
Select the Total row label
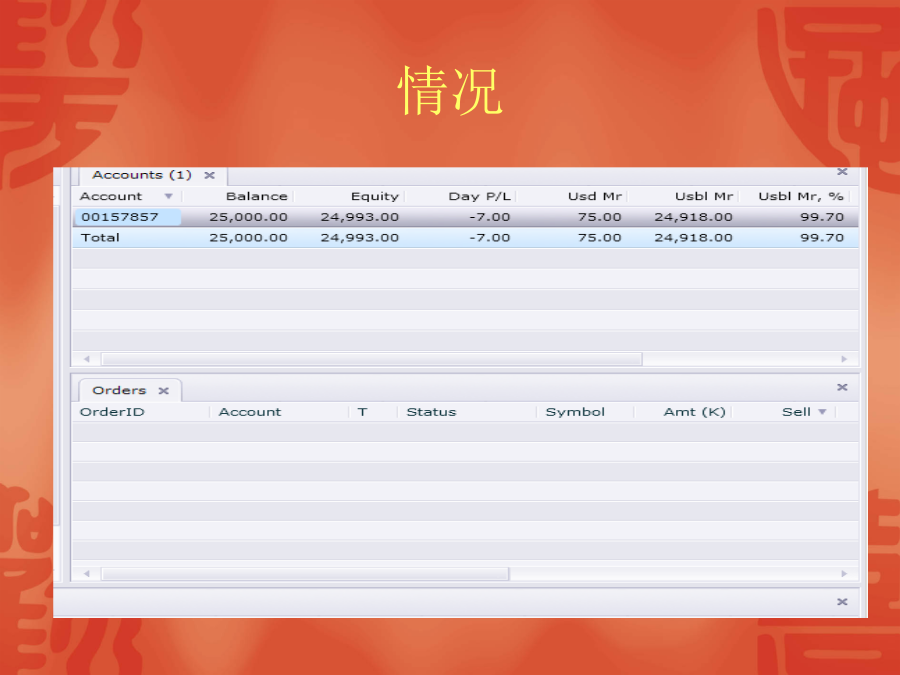point(100,238)
